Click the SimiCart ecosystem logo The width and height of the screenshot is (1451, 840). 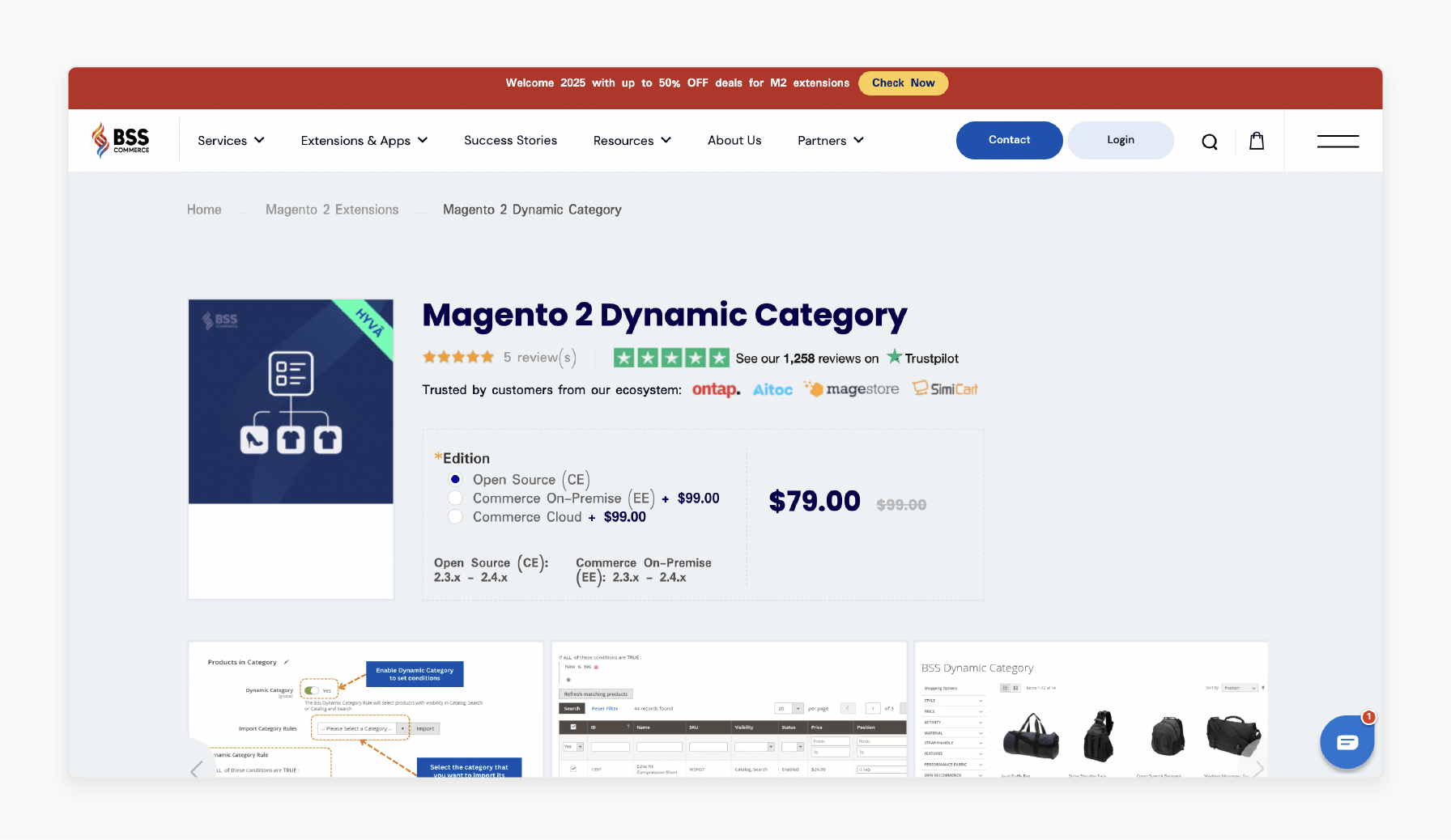pyautogui.click(x=944, y=388)
